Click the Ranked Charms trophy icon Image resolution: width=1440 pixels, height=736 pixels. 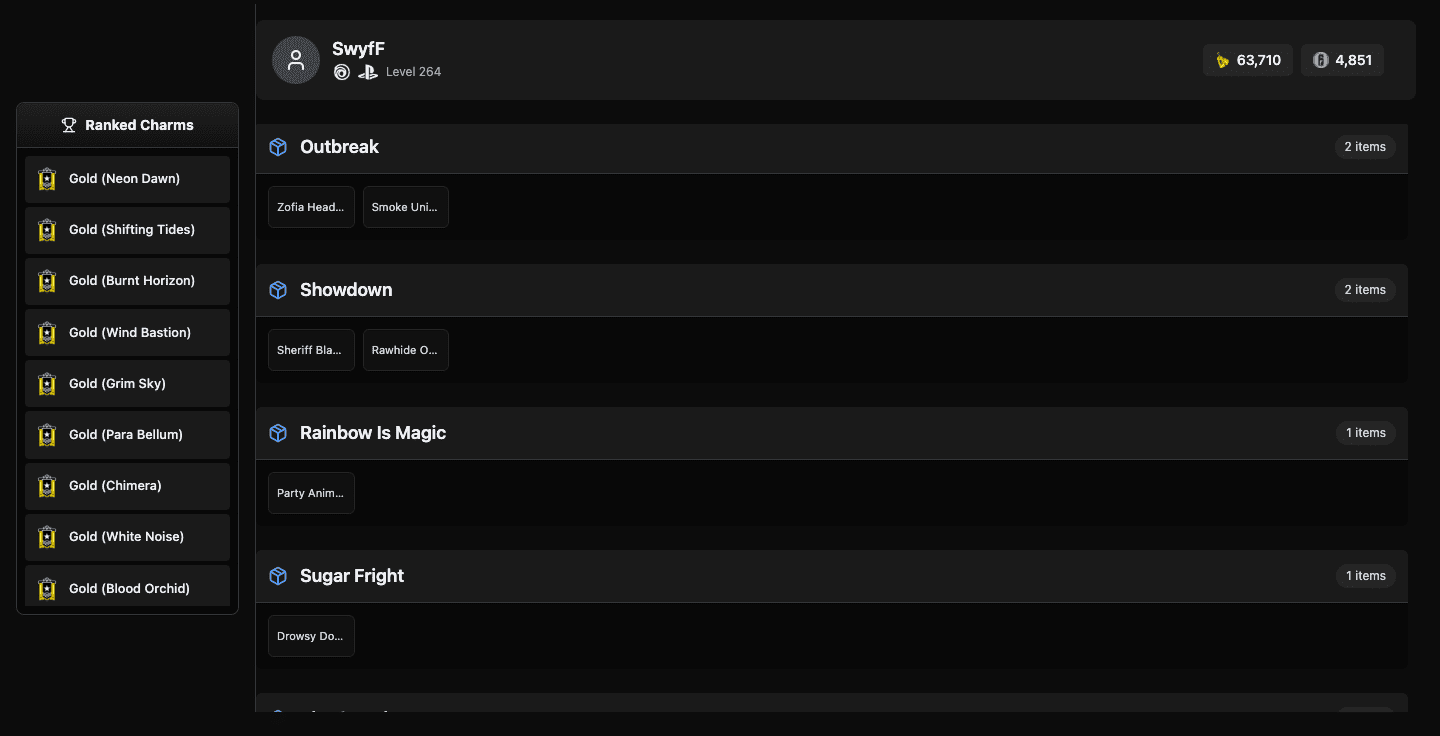coord(69,125)
